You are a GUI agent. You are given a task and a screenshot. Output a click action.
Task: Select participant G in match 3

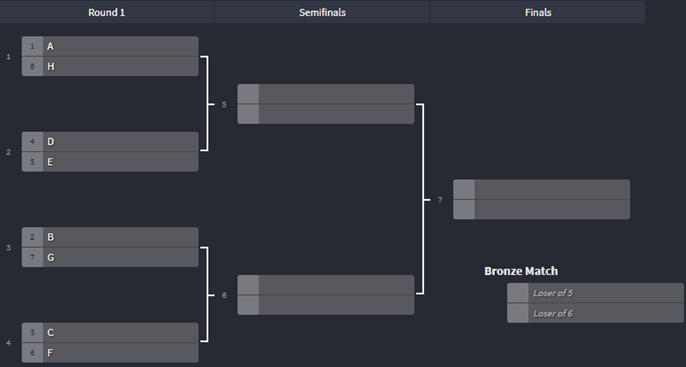(110, 257)
